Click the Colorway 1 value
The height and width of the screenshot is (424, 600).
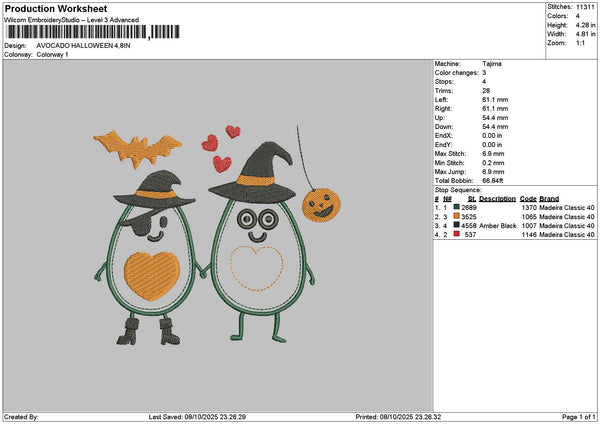[52, 55]
